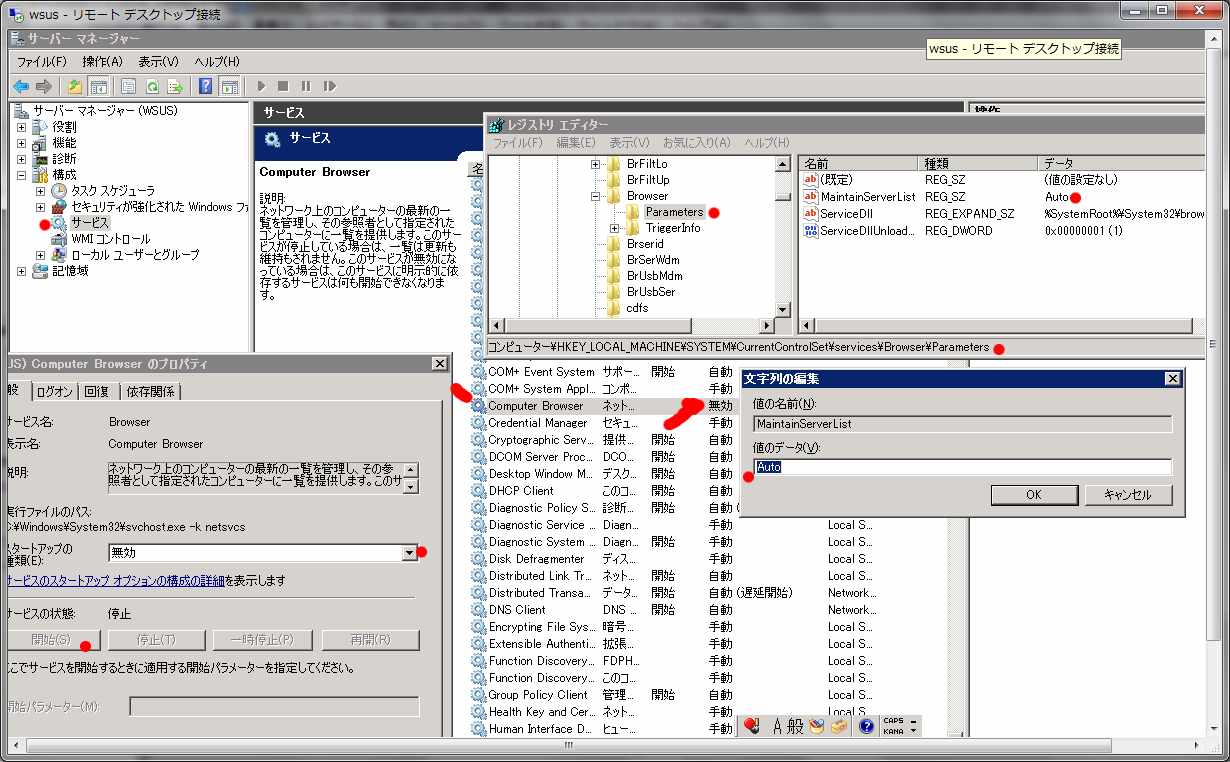Click the Stop Service square toolbar icon
The width and height of the screenshot is (1230, 762).
283,86
